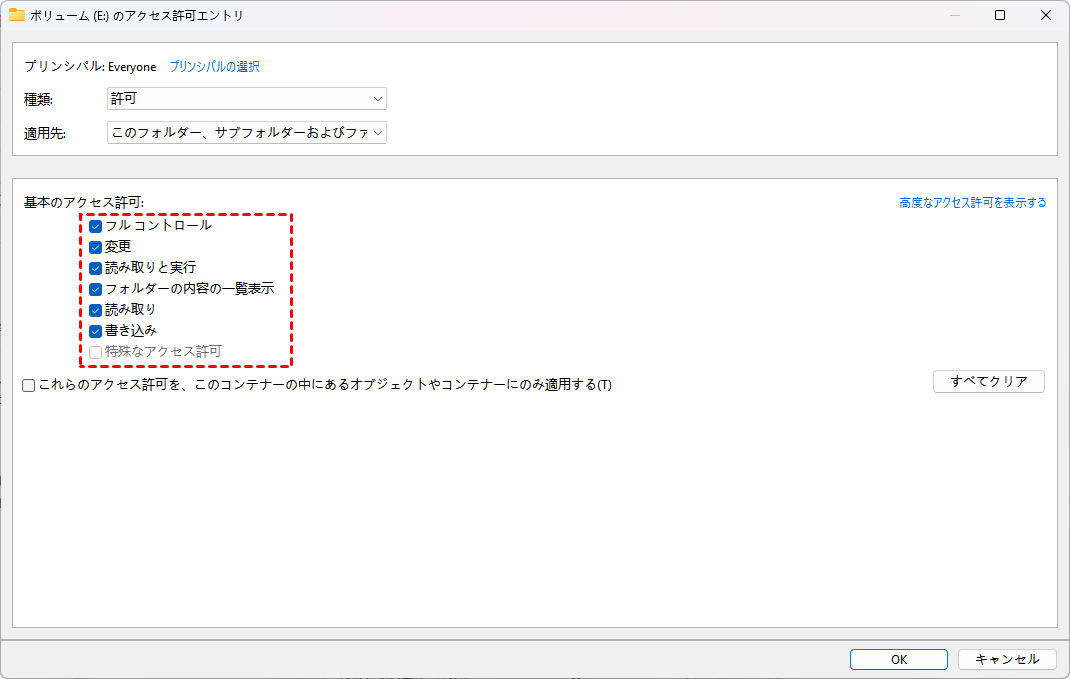Toggle the フォルダーの内容の一覧表示 checkbox
Viewport: 1070px width, 679px height.
[96, 289]
